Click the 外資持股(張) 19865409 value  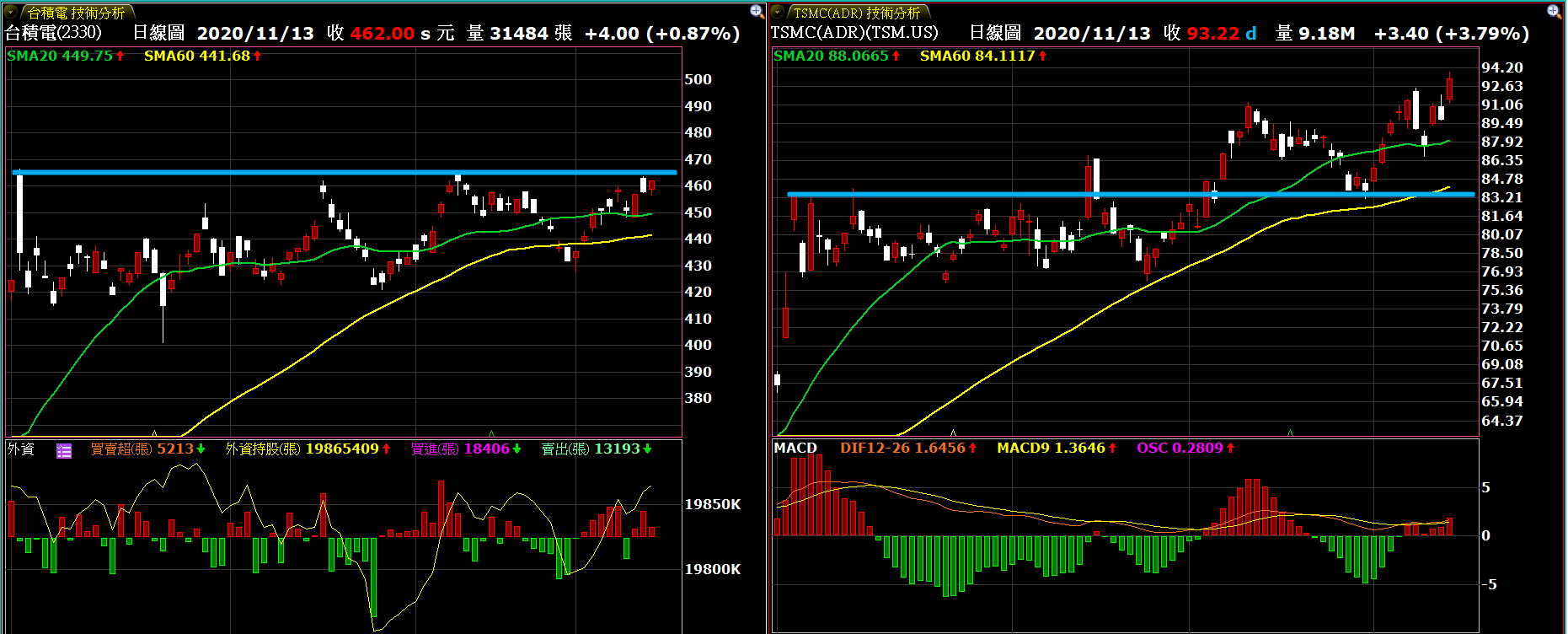click(x=308, y=449)
